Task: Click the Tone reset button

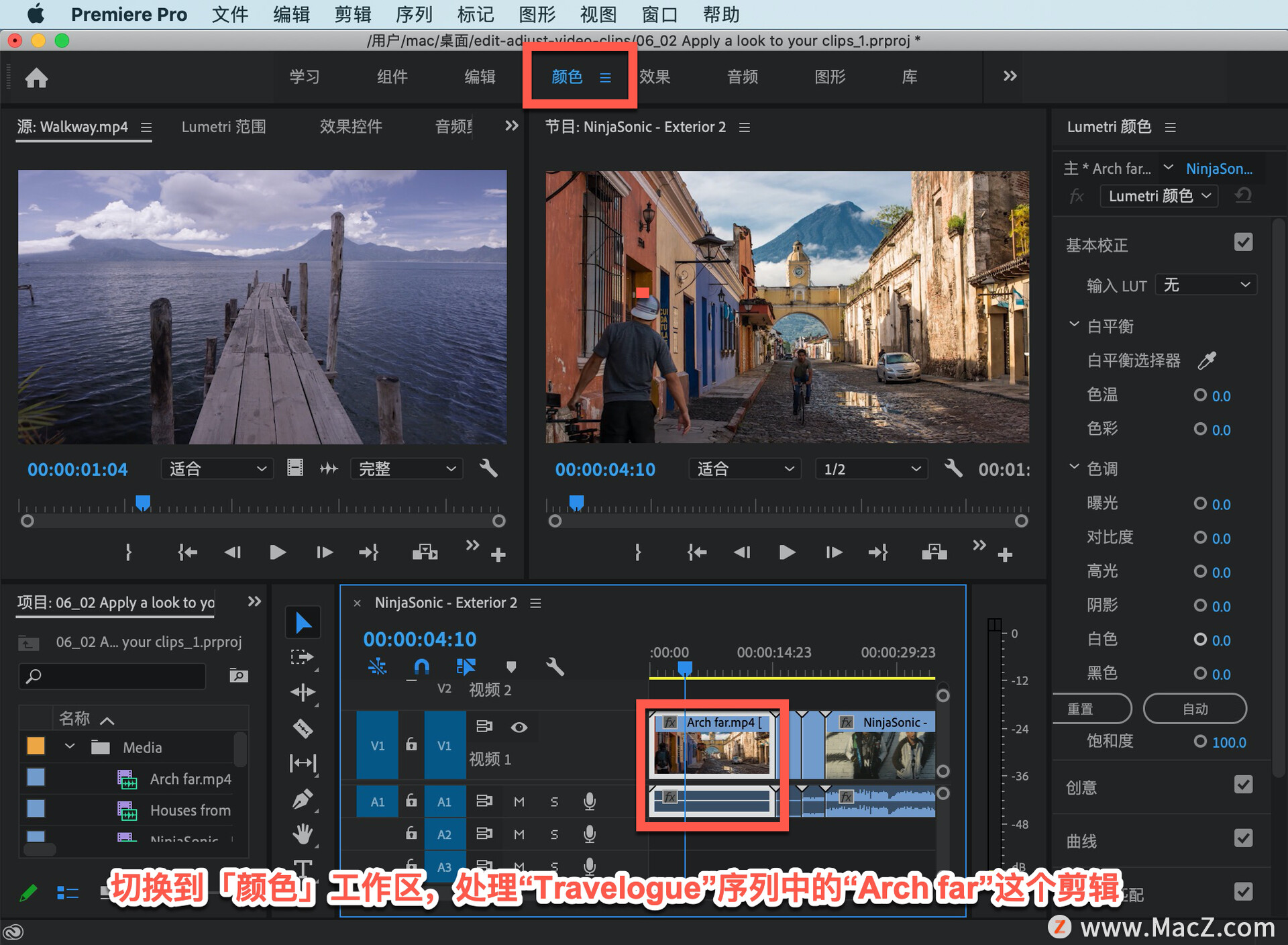Action: 1092,709
